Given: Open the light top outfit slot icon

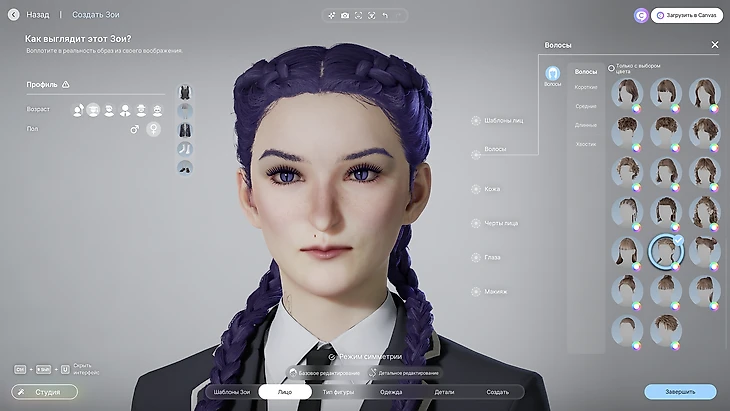Looking at the screenshot, I should coord(185,111).
